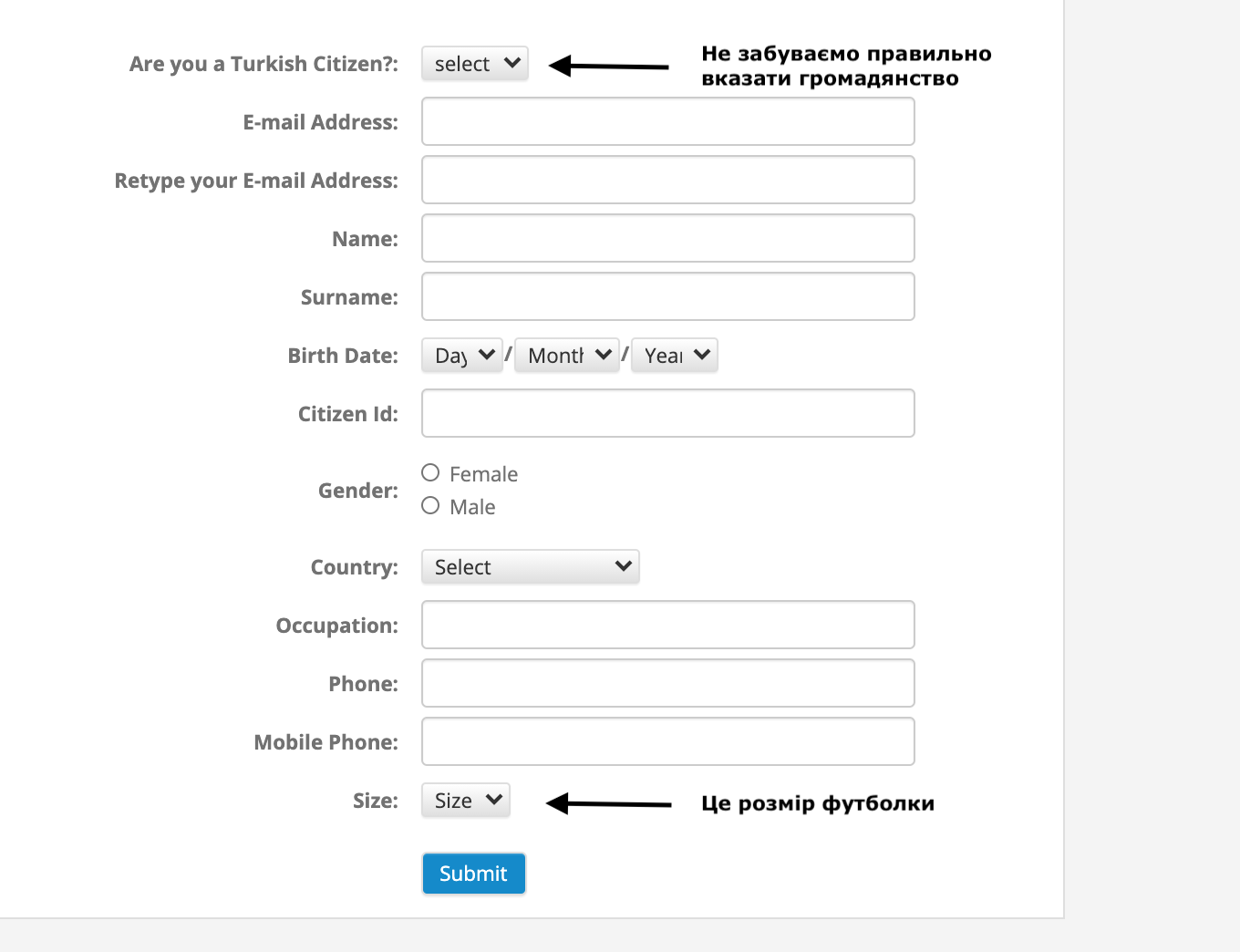The height and width of the screenshot is (952, 1240).
Task: Open the t-shirt Size dropdown
Action: click(x=466, y=801)
